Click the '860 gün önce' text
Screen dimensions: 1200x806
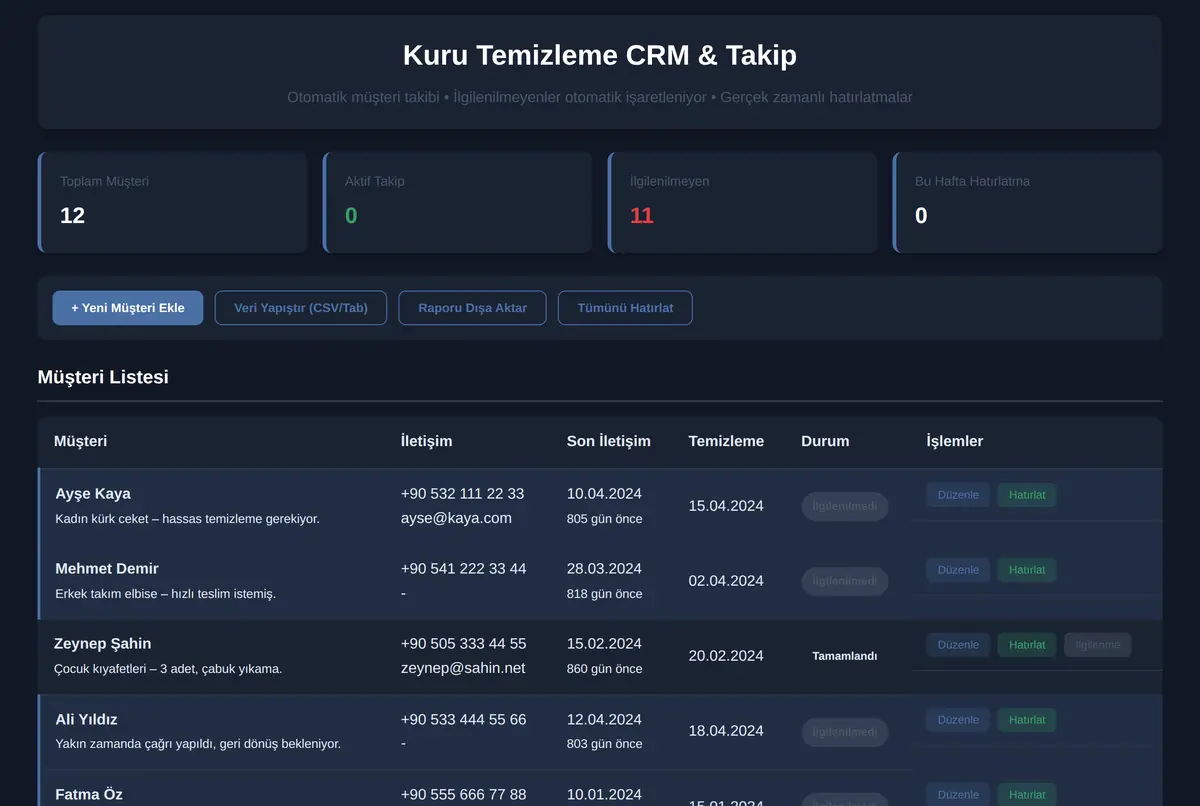(605, 669)
